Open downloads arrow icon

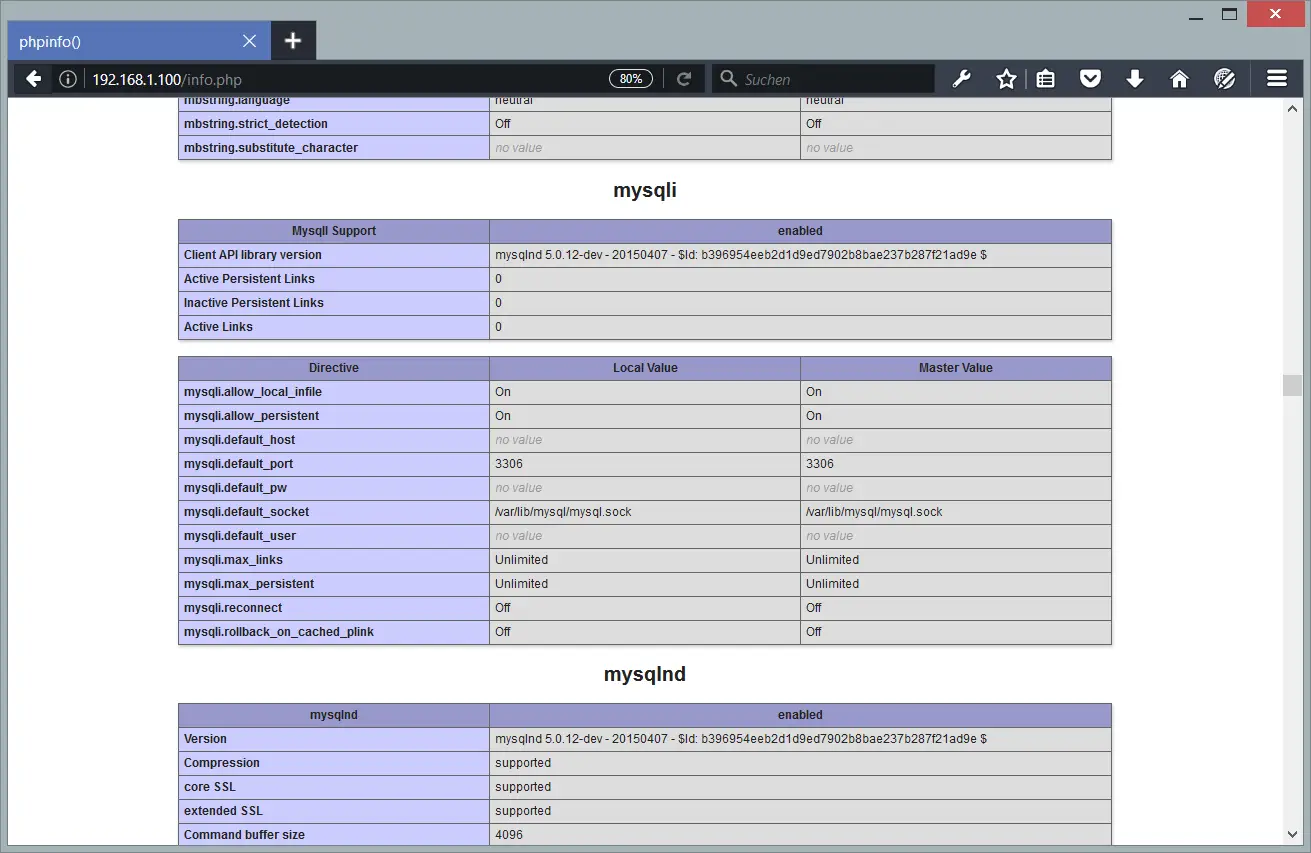coord(1134,79)
